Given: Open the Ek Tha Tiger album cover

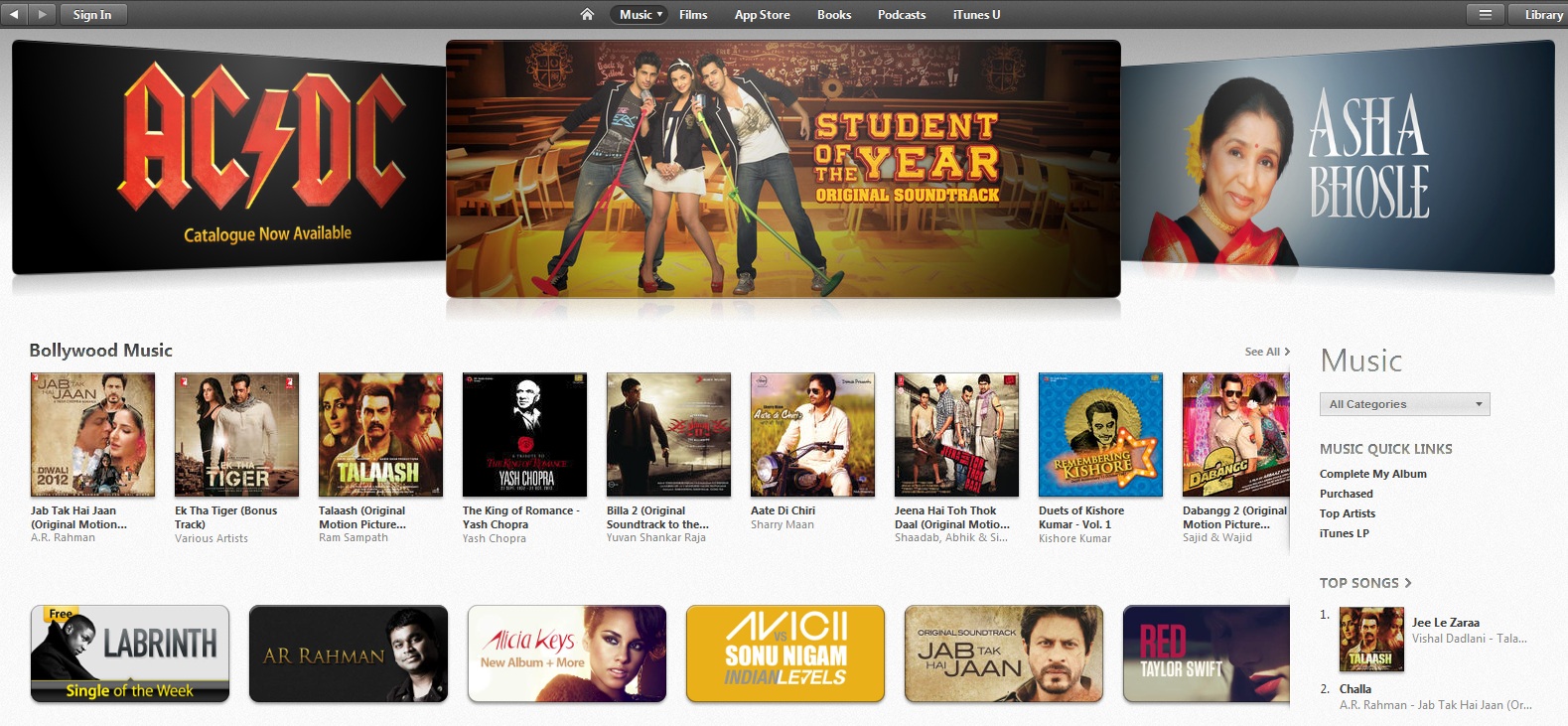Looking at the screenshot, I should tap(236, 435).
